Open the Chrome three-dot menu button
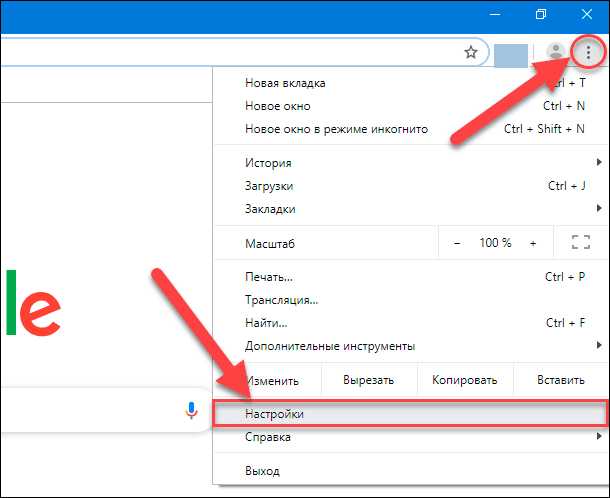This screenshot has width=610, height=498. click(x=588, y=52)
